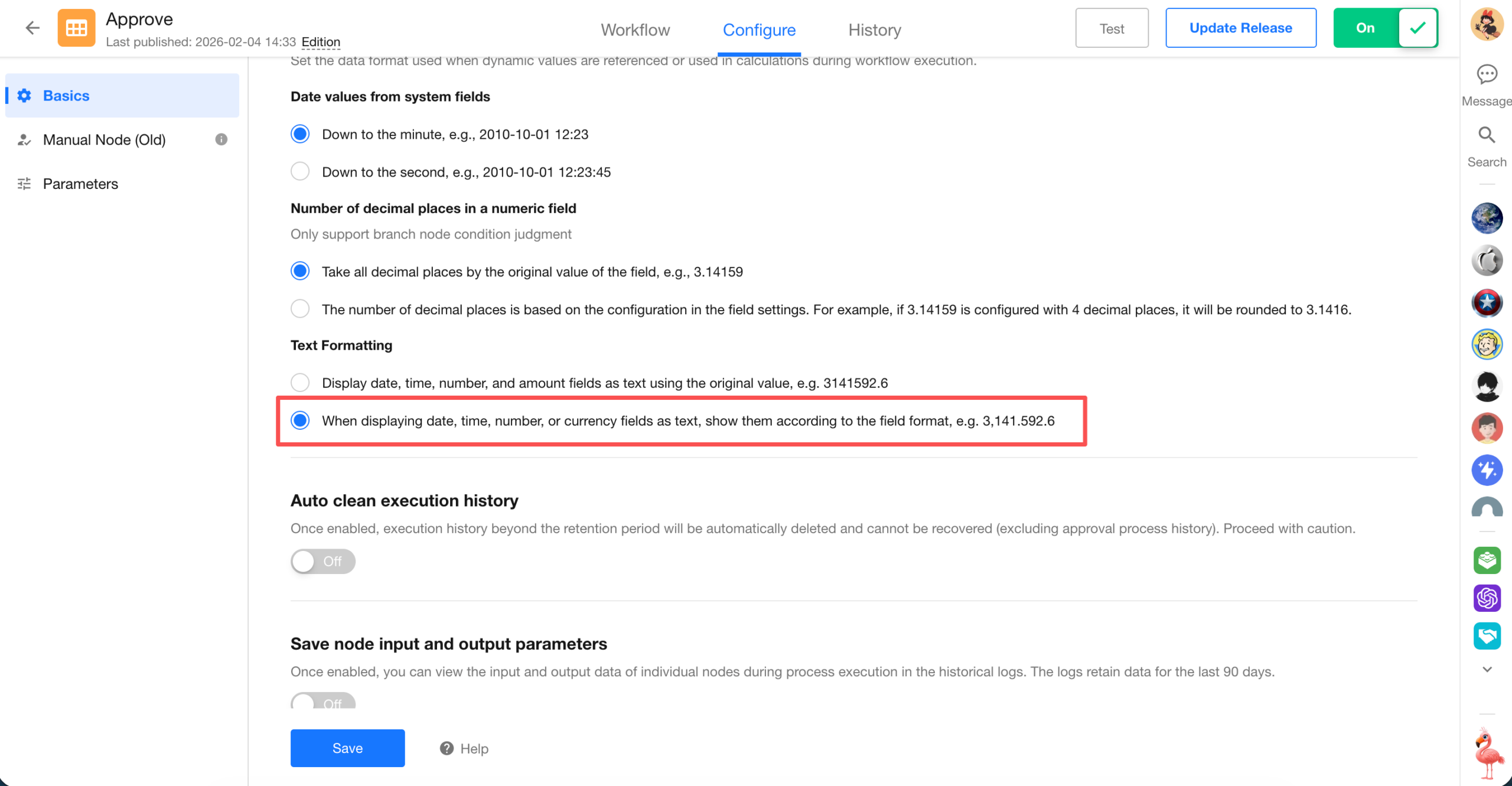Click the back arrow icon
1512x786 pixels.
pos(32,28)
